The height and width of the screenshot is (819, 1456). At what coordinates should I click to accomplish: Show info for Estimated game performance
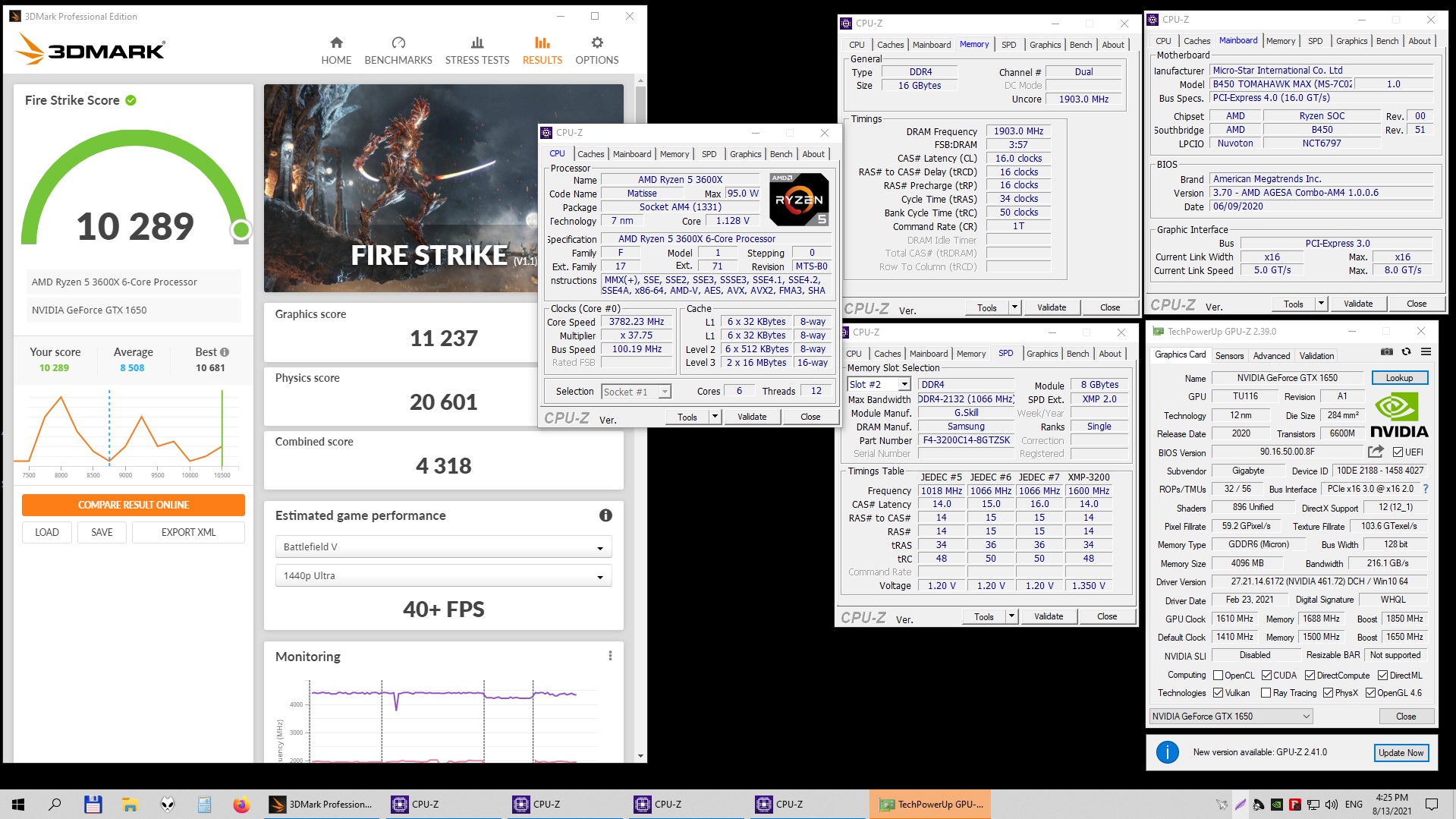pyautogui.click(x=605, y=515)
